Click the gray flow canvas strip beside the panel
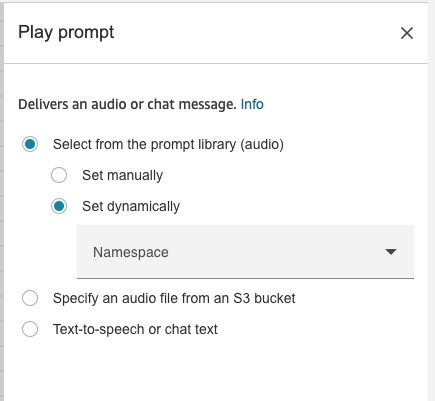 tap(2, 200)
